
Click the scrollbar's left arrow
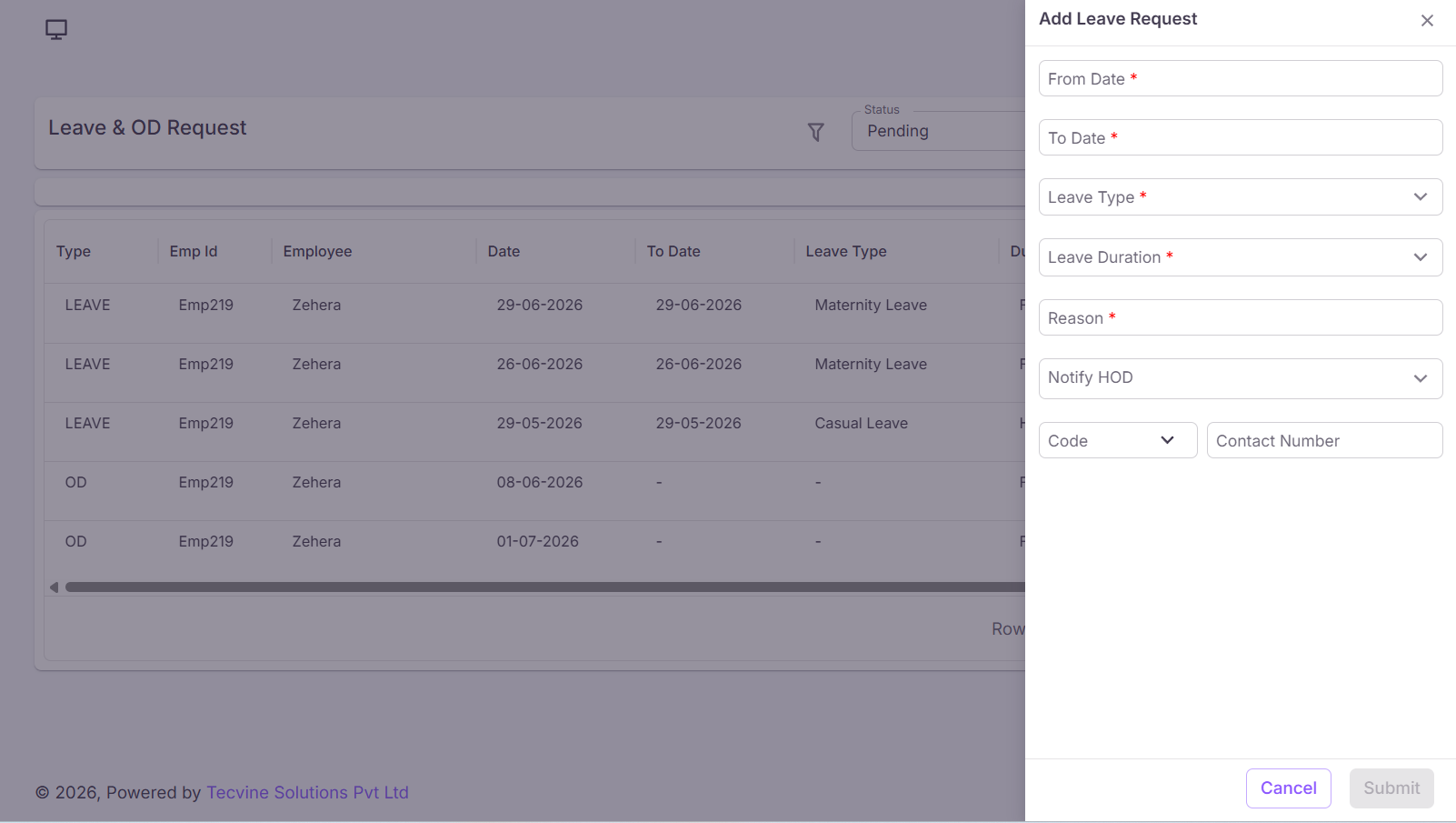pyautogui.click(x=54, y=587)
